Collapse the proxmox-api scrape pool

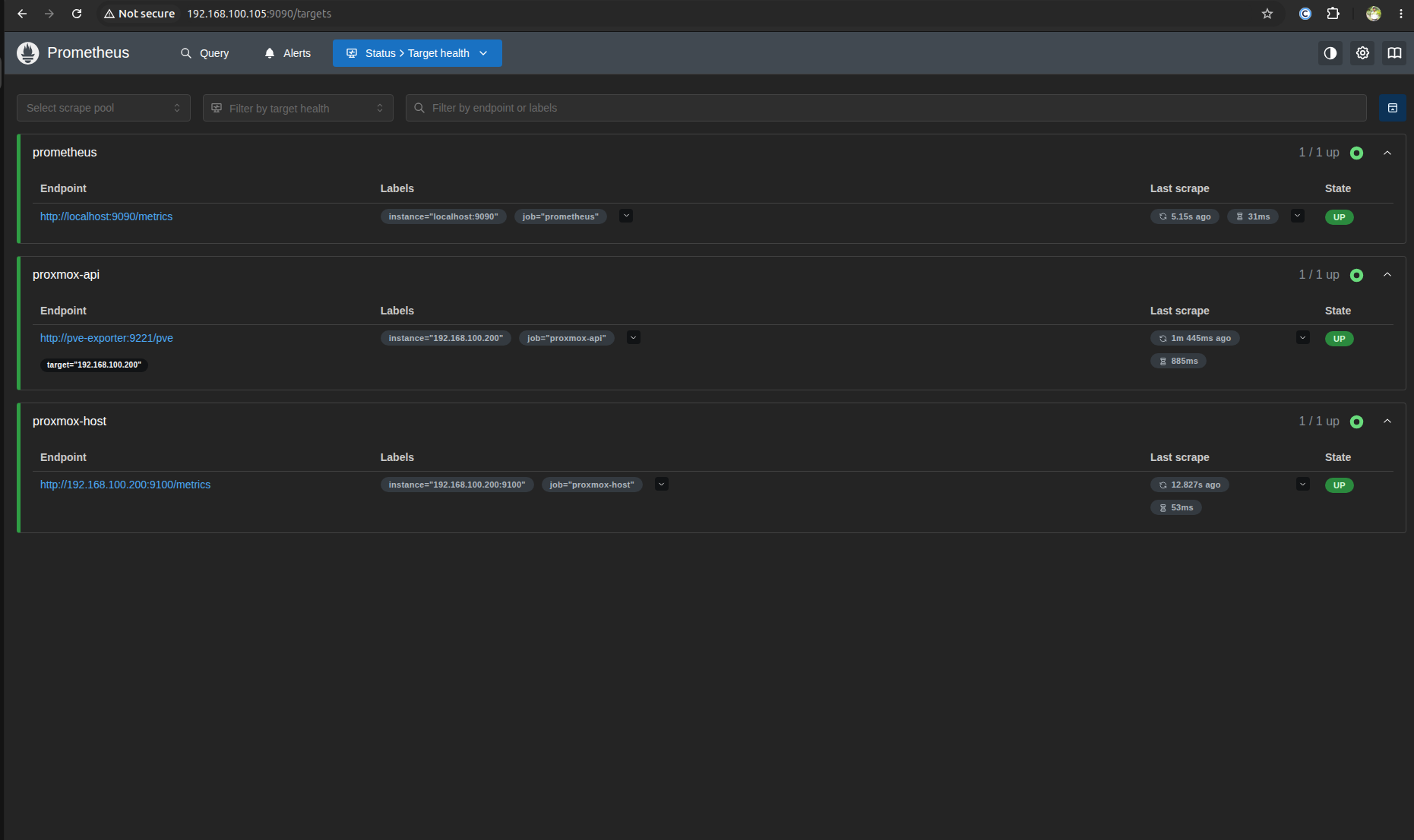pos(1387,275)
